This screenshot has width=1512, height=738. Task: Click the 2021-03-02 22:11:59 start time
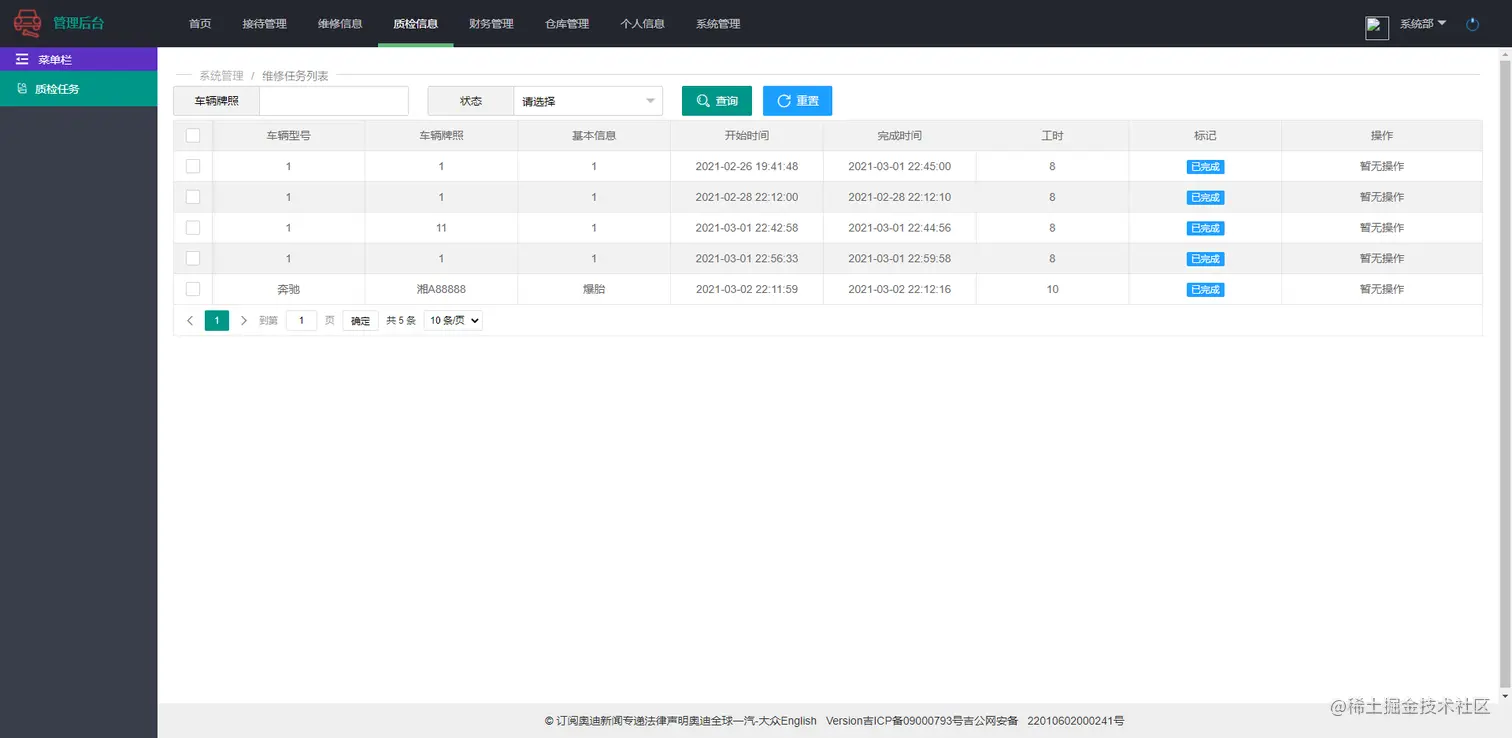(x=747, y=289)
